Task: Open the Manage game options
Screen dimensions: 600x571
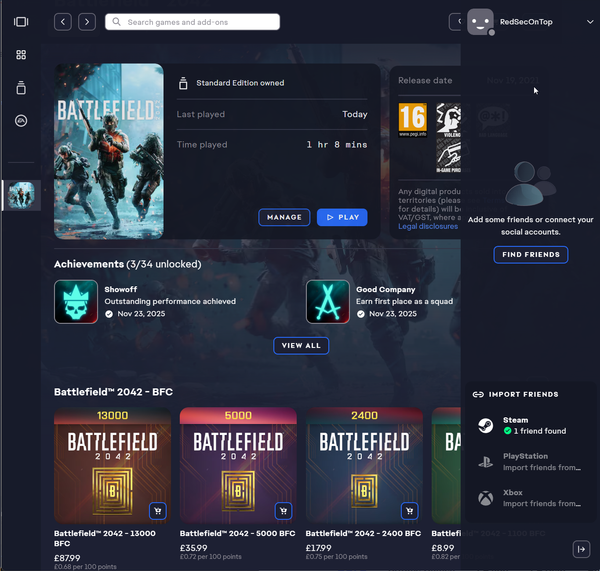Action: 284,217
